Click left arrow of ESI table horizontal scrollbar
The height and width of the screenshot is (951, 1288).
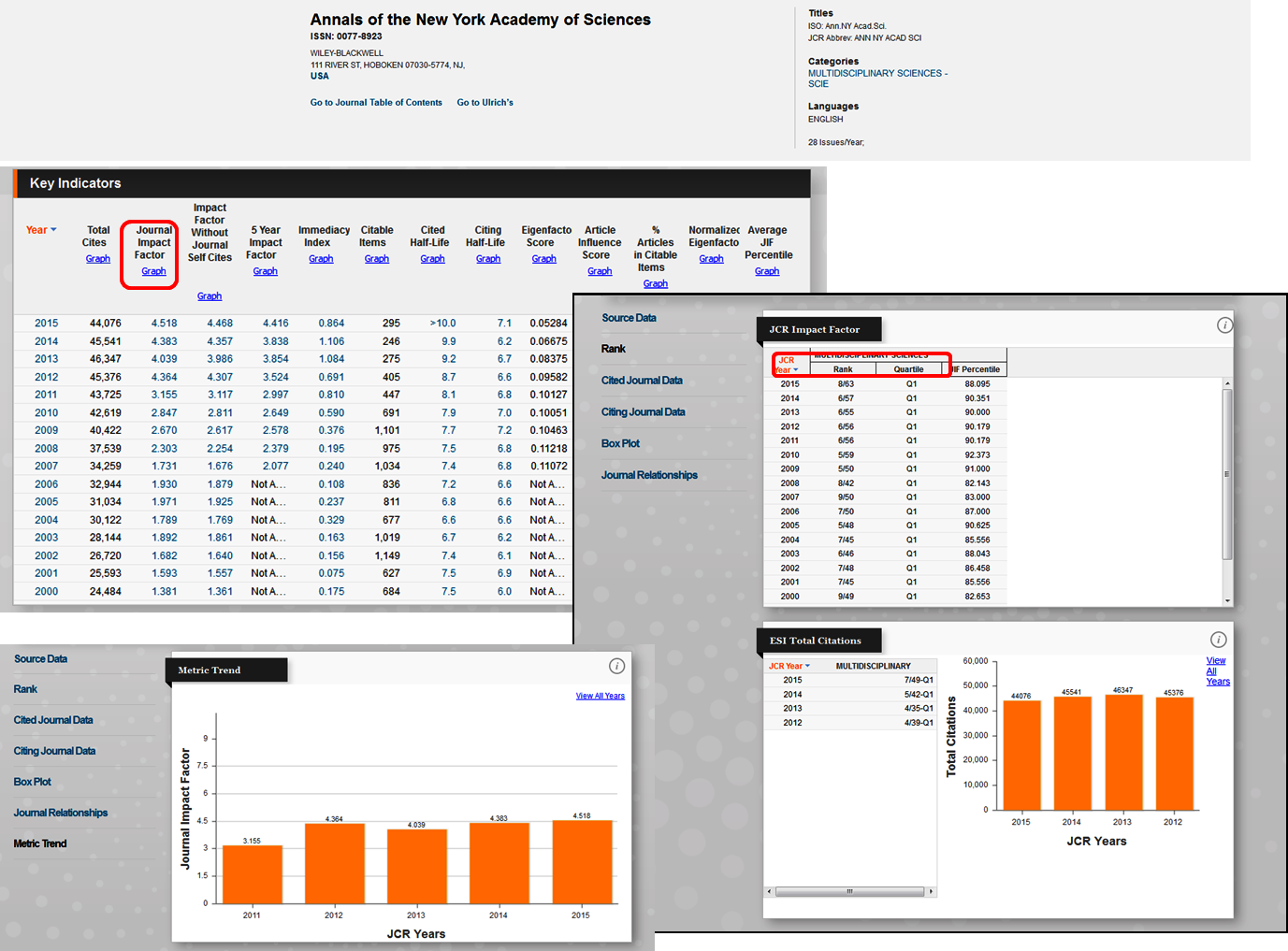tap(770, 891)
